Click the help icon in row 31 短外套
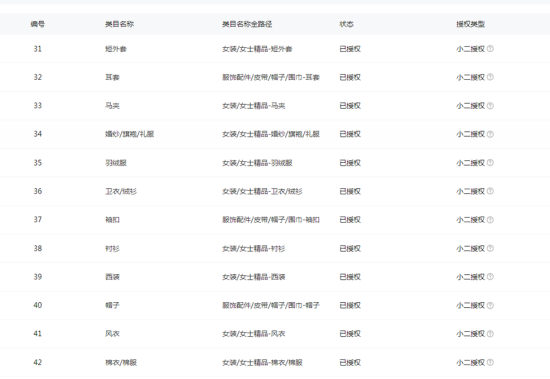The width and height of the screenshot is (550, 379). (x=490, y=49)
